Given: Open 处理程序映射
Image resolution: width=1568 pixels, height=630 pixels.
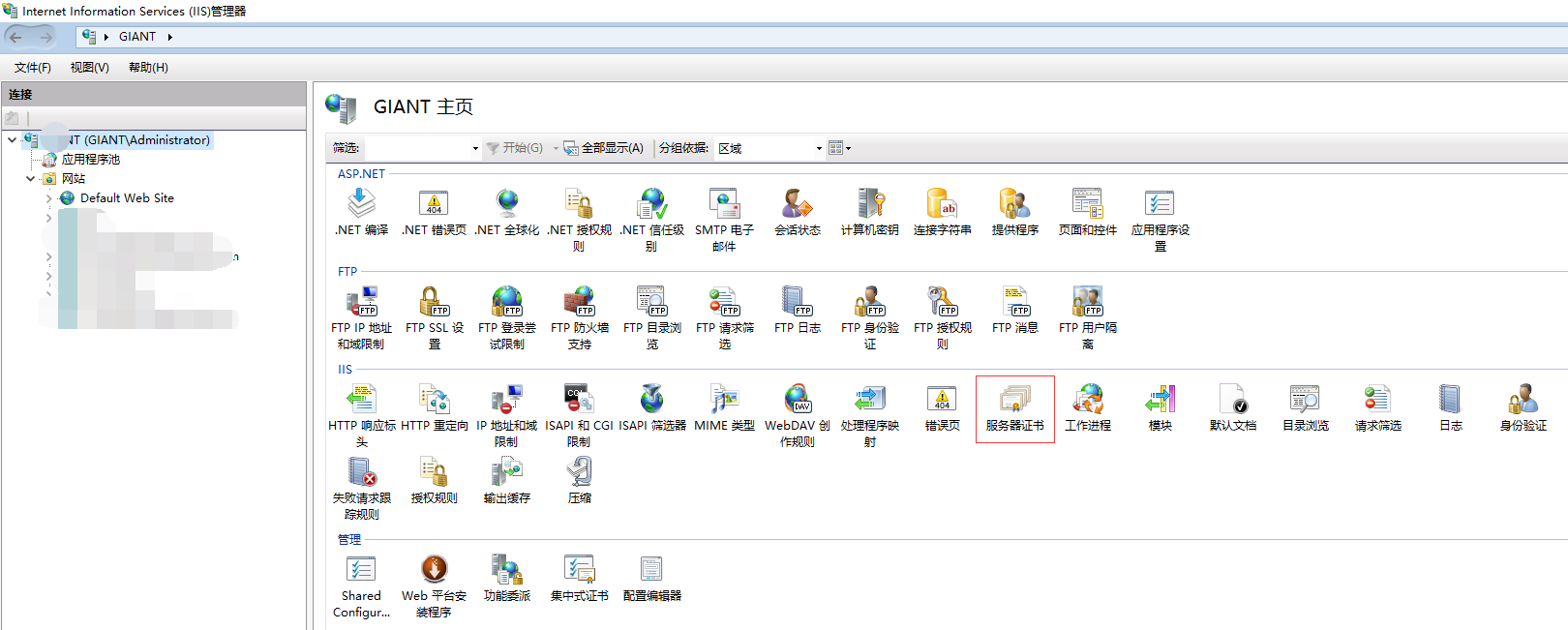Looking at the screenshot, I should coord(869,415).
